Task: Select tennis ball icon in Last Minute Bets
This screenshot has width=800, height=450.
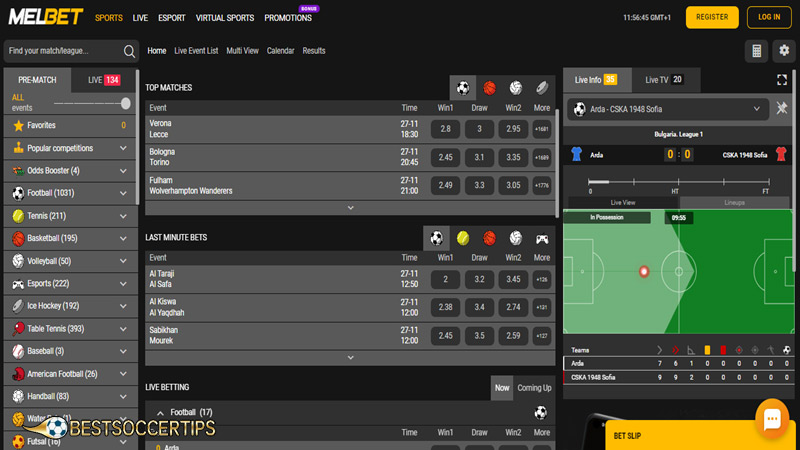Action: pos(463,238)
